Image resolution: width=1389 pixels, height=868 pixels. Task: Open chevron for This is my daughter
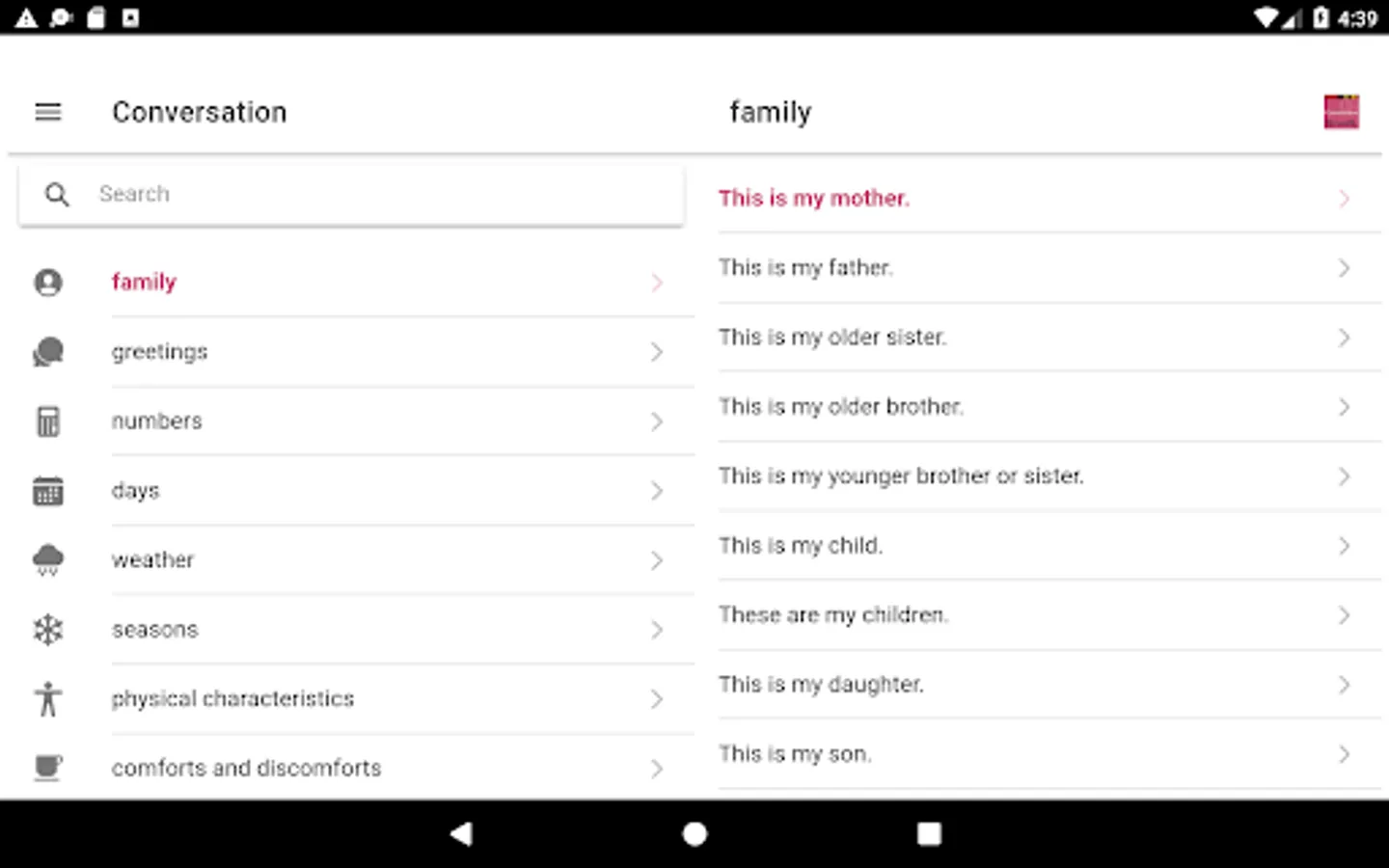(1344, 685)
